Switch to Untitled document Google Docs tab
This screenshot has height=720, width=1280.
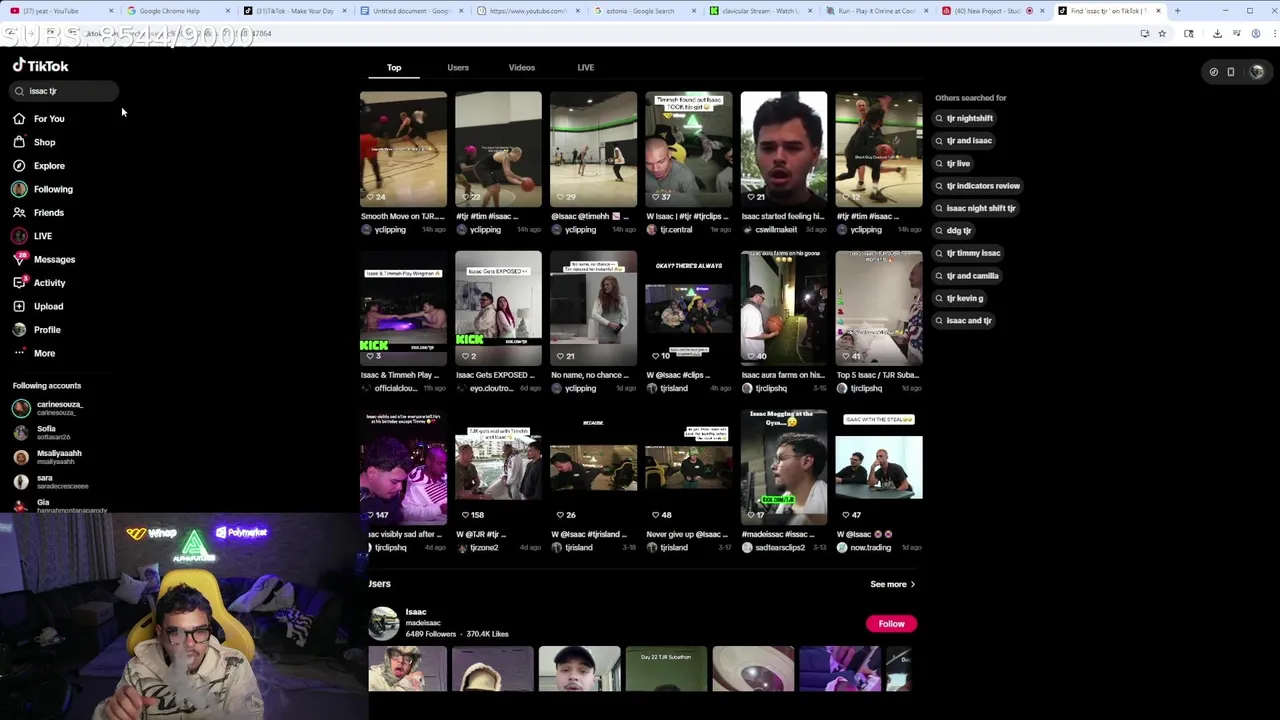(x=410, y=11)
